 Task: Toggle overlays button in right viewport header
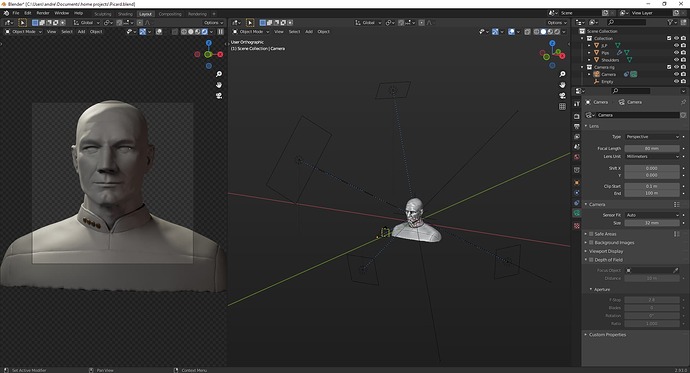pos(511,32)
